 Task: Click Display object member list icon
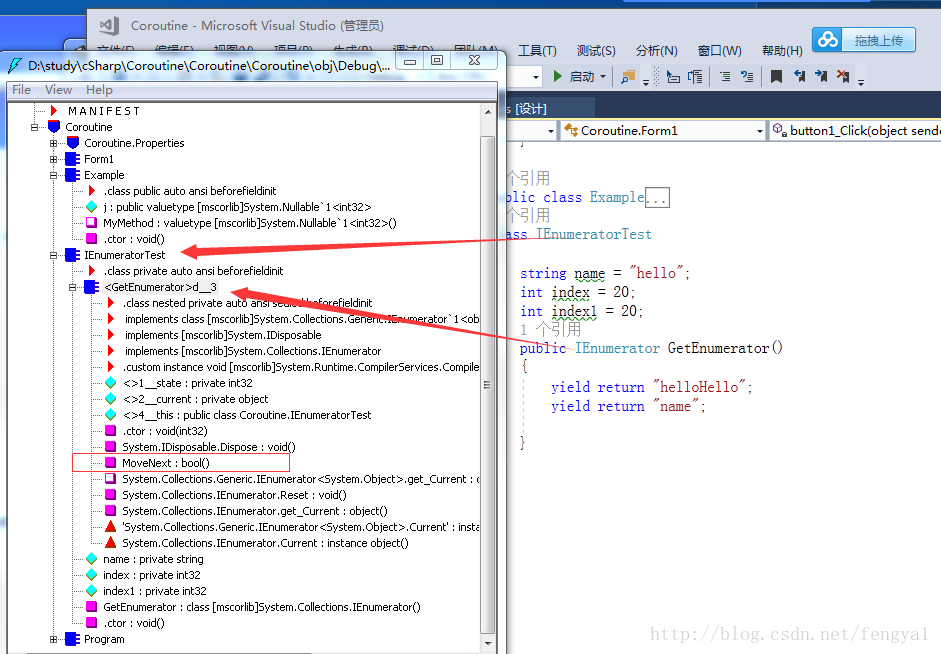click(x=673, y=77)
